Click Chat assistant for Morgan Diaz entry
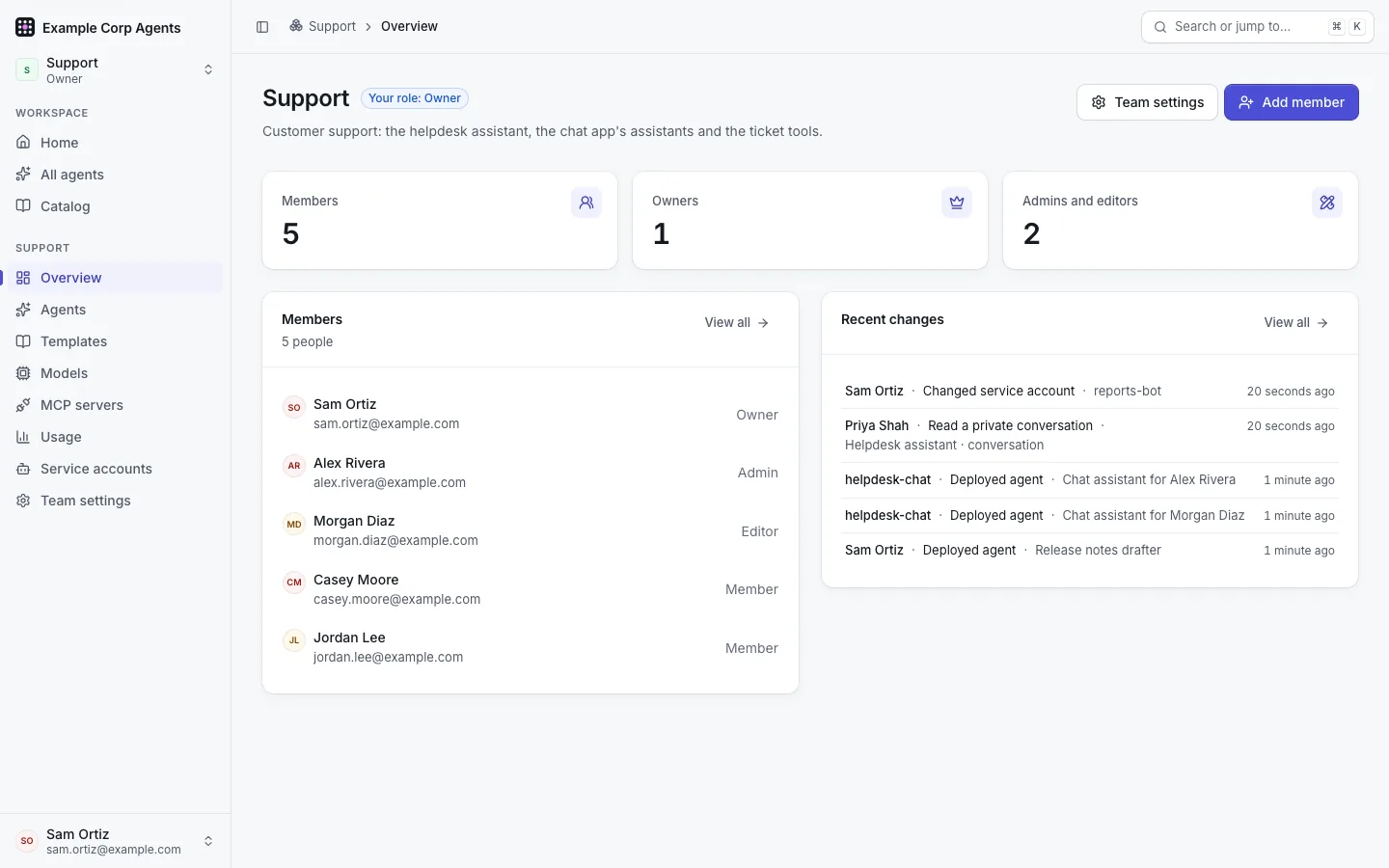The width and height of the screenshot is (1389, 868). [x=1154, y=516]
